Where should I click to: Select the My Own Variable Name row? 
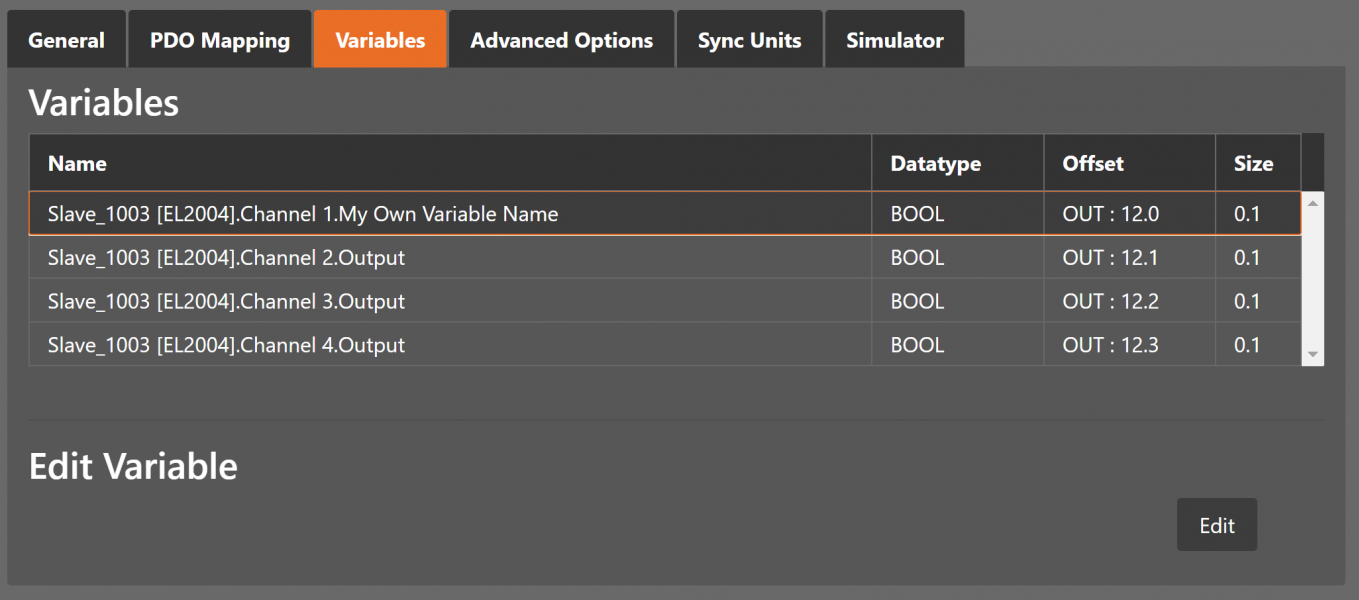(303, 214)
